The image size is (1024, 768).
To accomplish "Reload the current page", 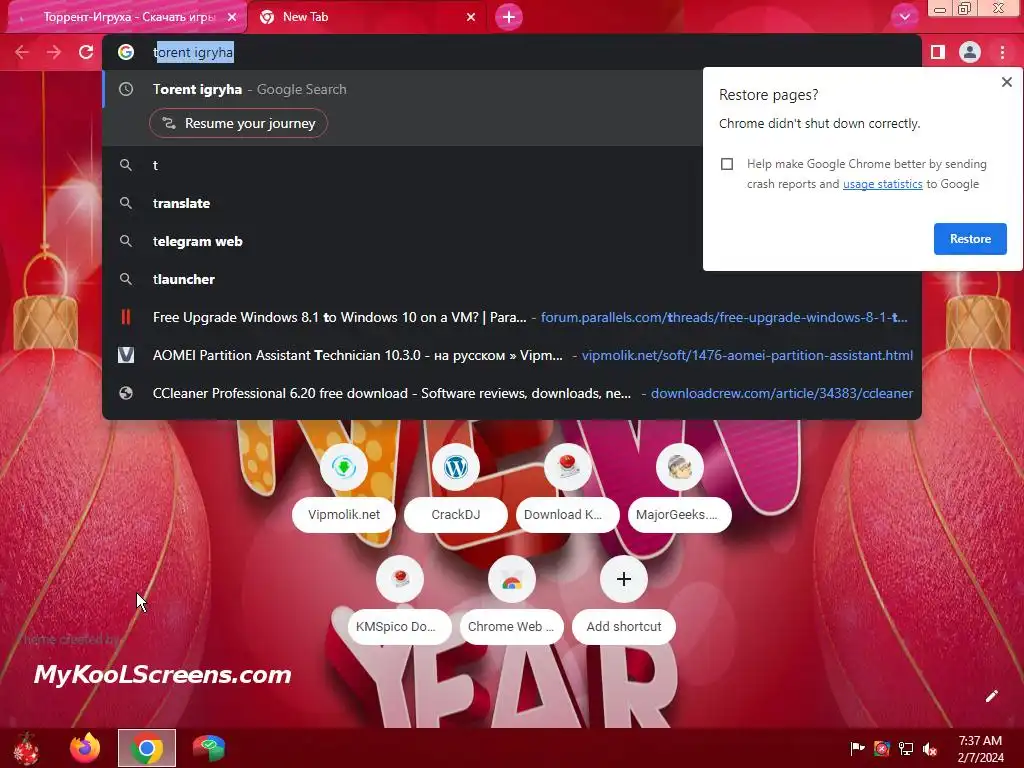I will coord(86,52).
